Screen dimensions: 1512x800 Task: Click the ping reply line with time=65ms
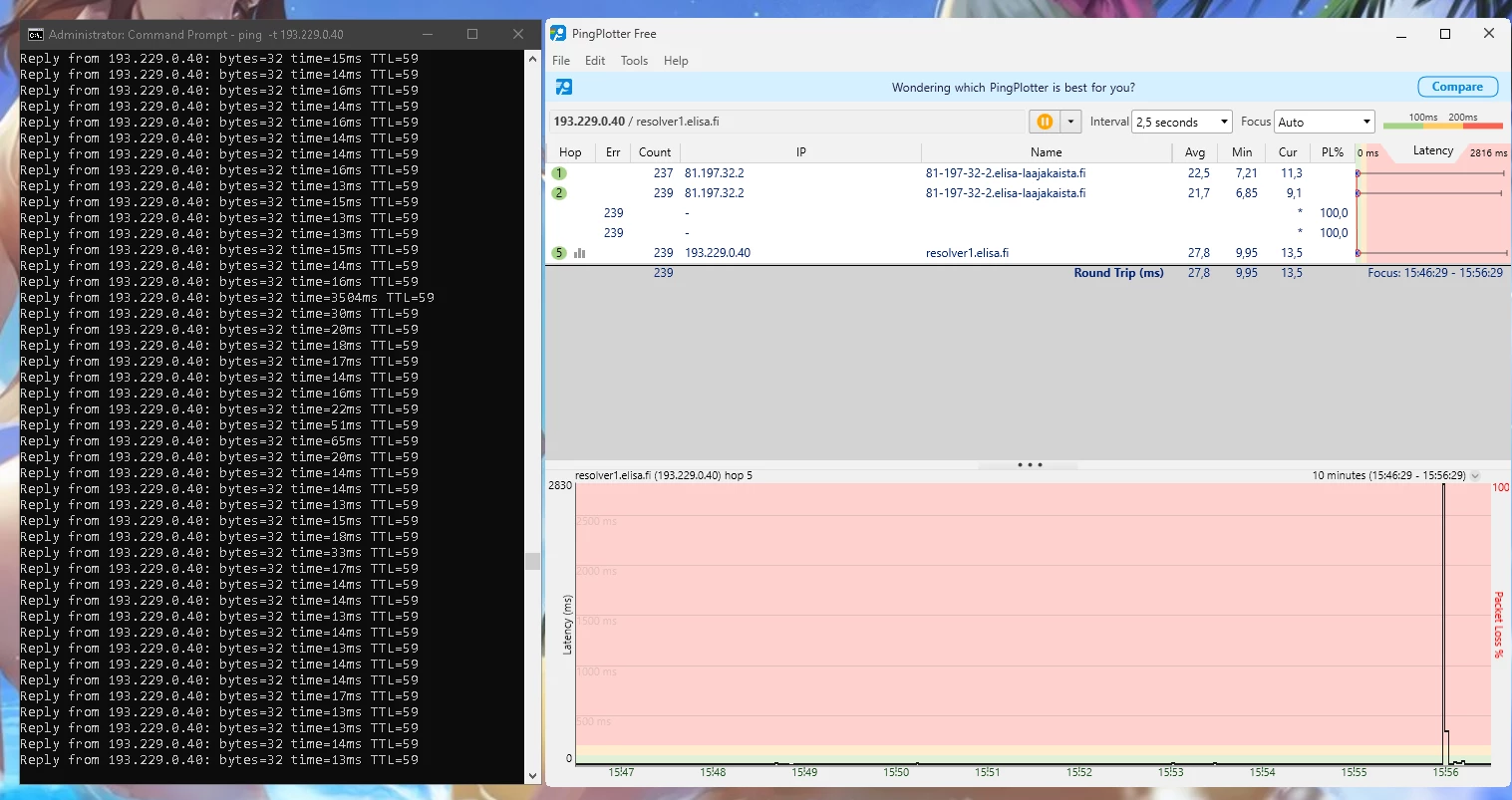[x=219, y=441]
